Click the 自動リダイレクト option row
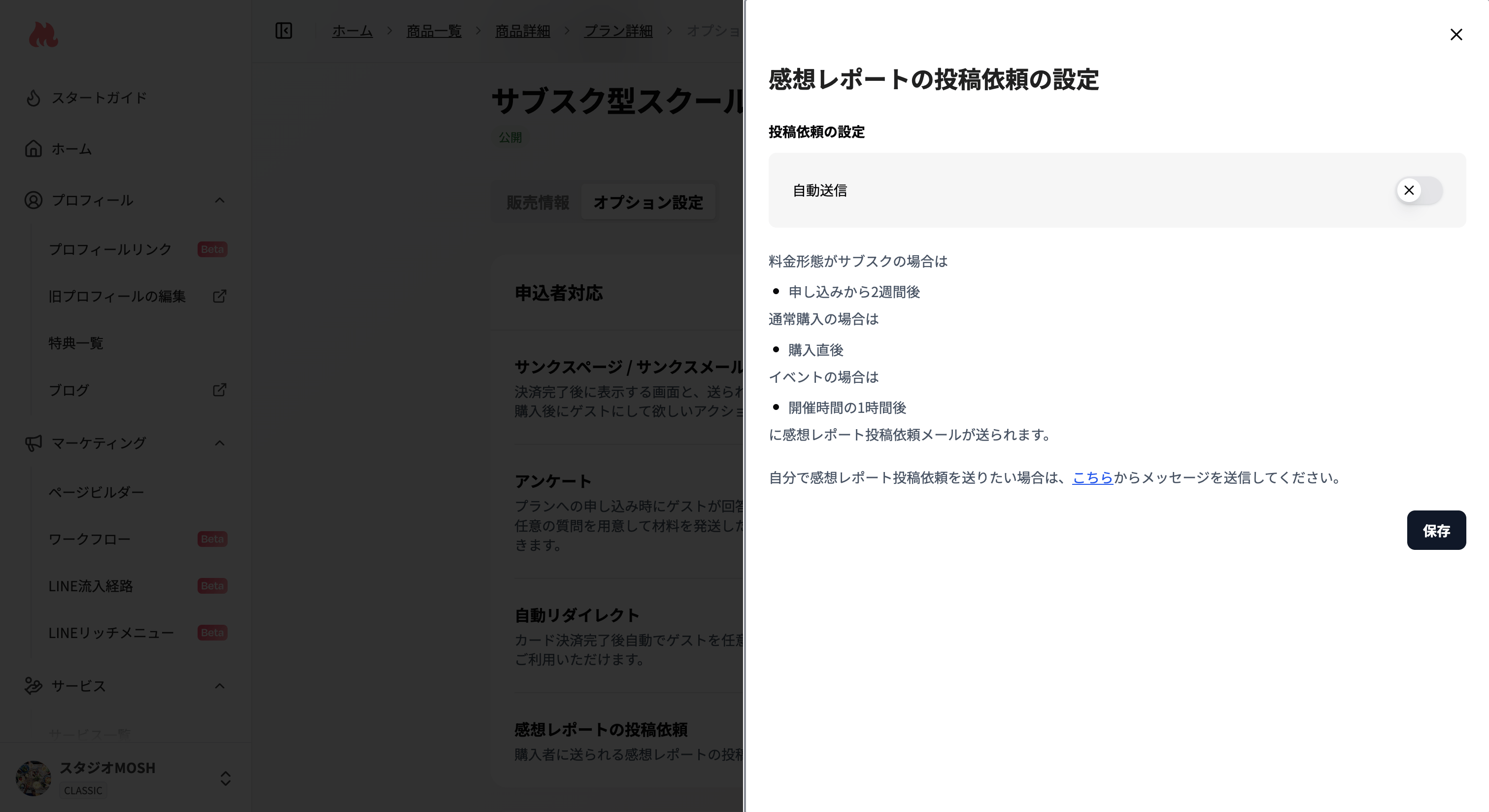This screenshot has width=1489, height=812. [x=628, y=636]
